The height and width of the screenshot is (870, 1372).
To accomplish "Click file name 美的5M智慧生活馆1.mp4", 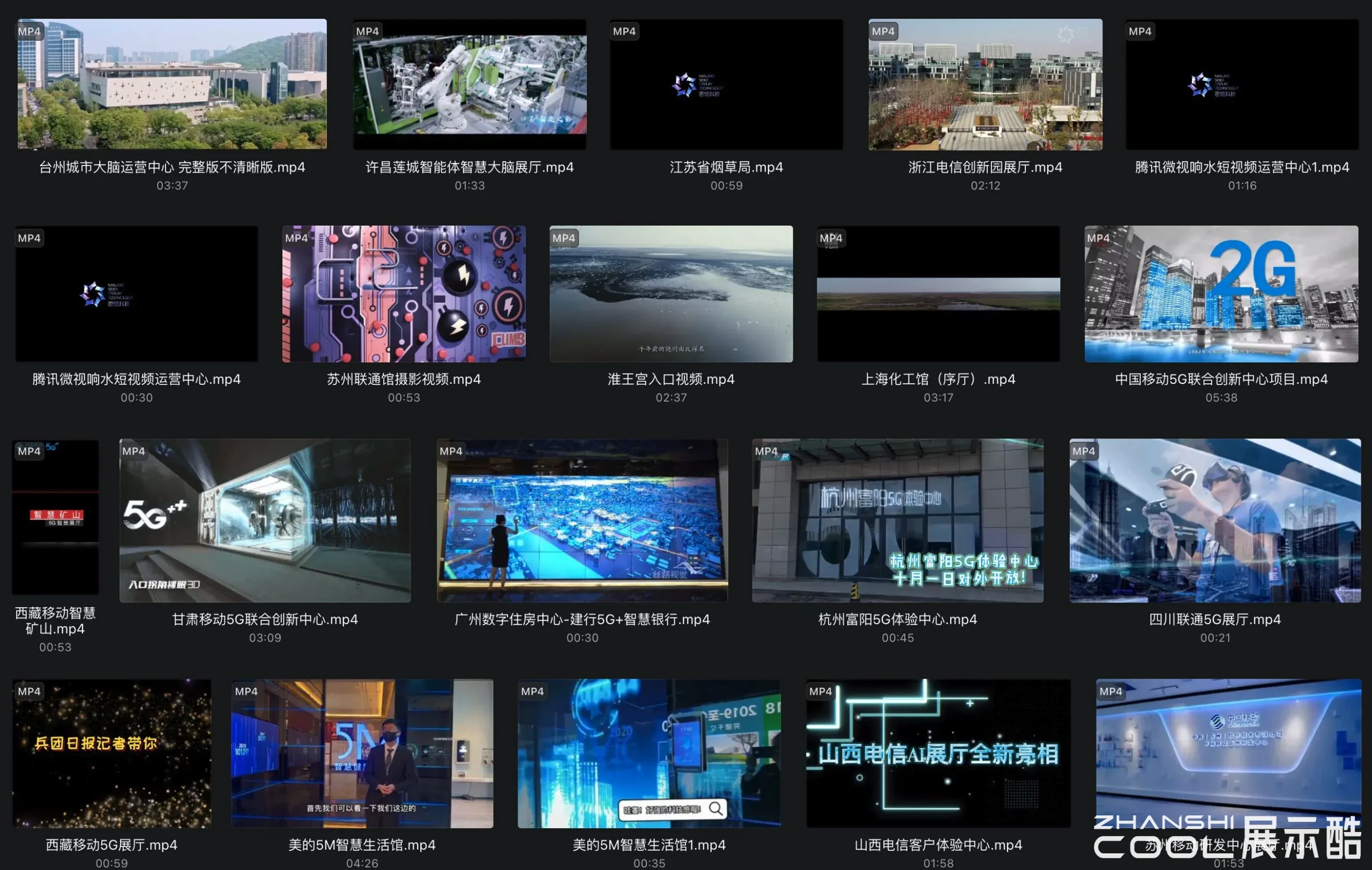I will [x=649, y=845].
